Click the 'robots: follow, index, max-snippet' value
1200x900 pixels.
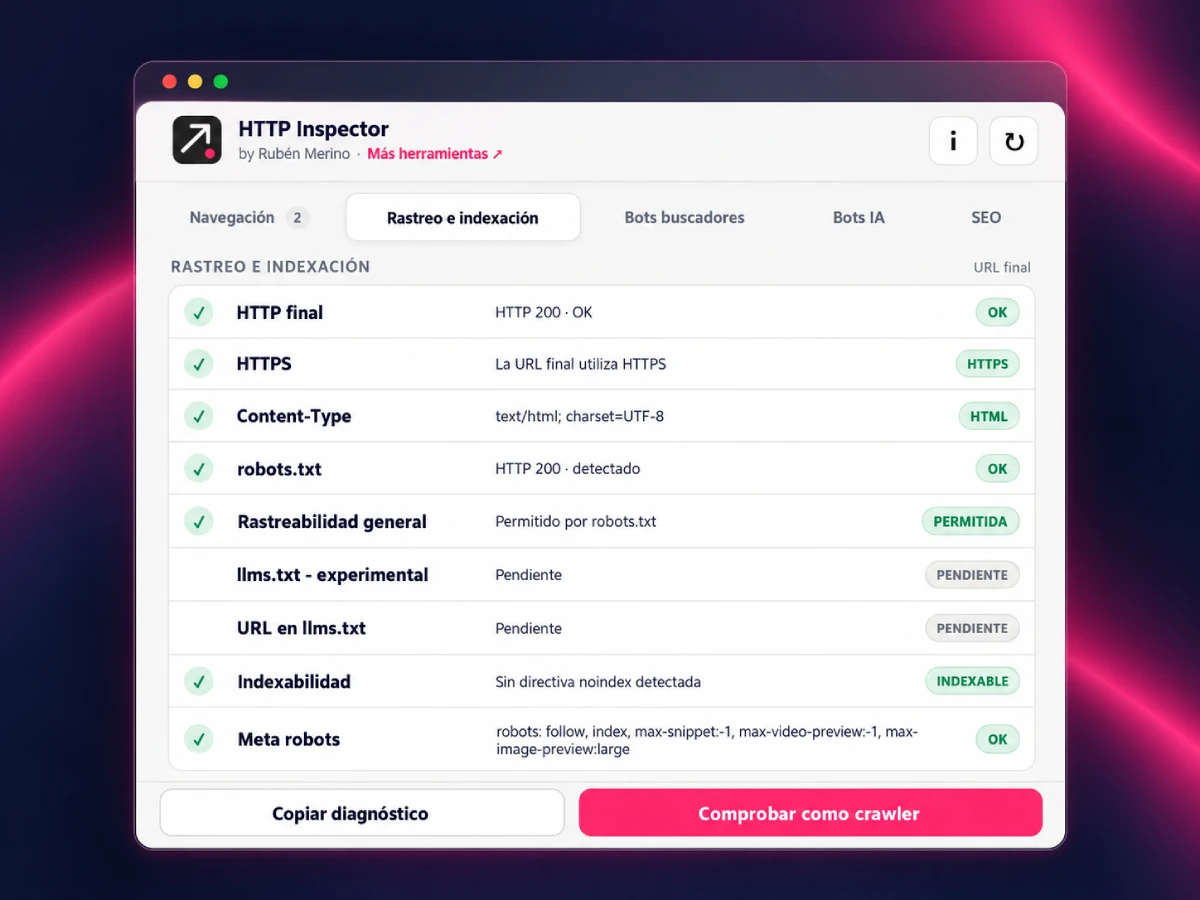click(x=707, y=740)
